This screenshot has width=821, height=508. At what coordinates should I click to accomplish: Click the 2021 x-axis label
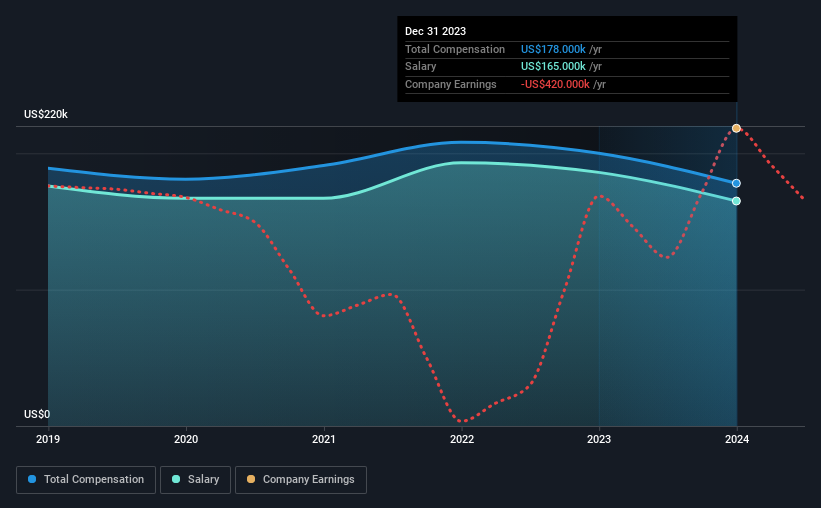pyautogui.click(x=324, y=439)
